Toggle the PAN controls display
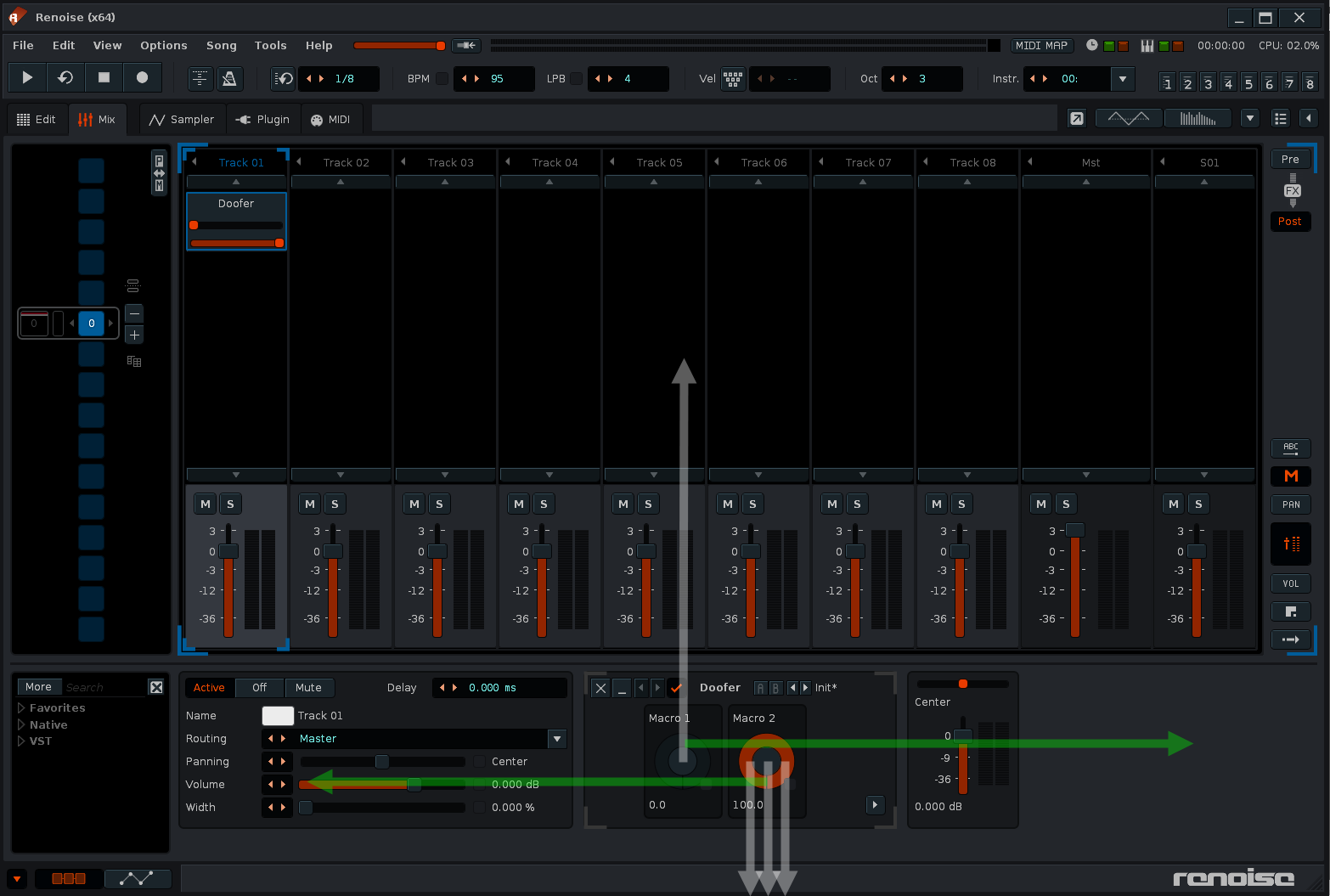 pos(1291,504)
